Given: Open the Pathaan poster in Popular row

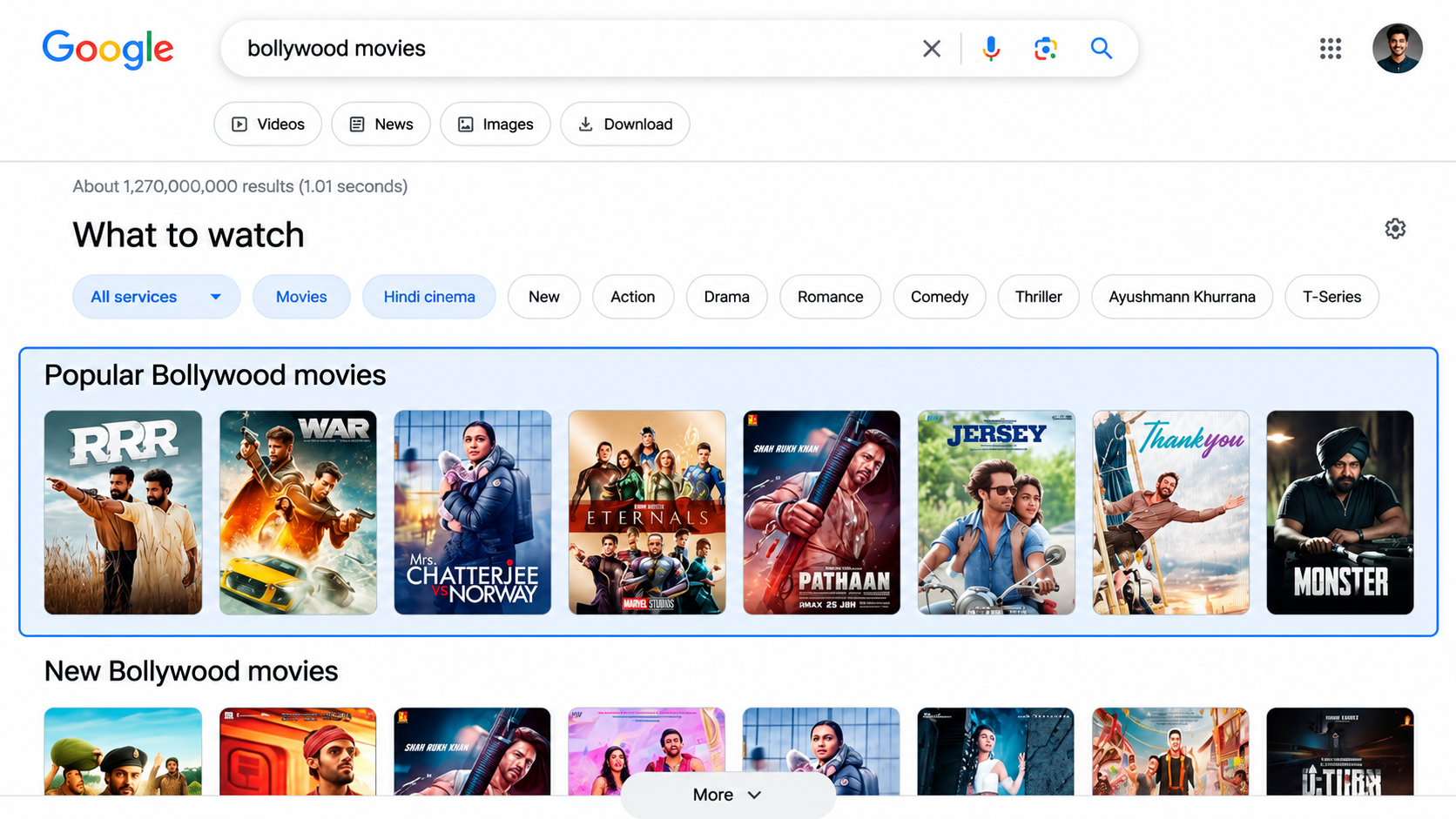Looking at the screenshot, I should click(822, 513).
